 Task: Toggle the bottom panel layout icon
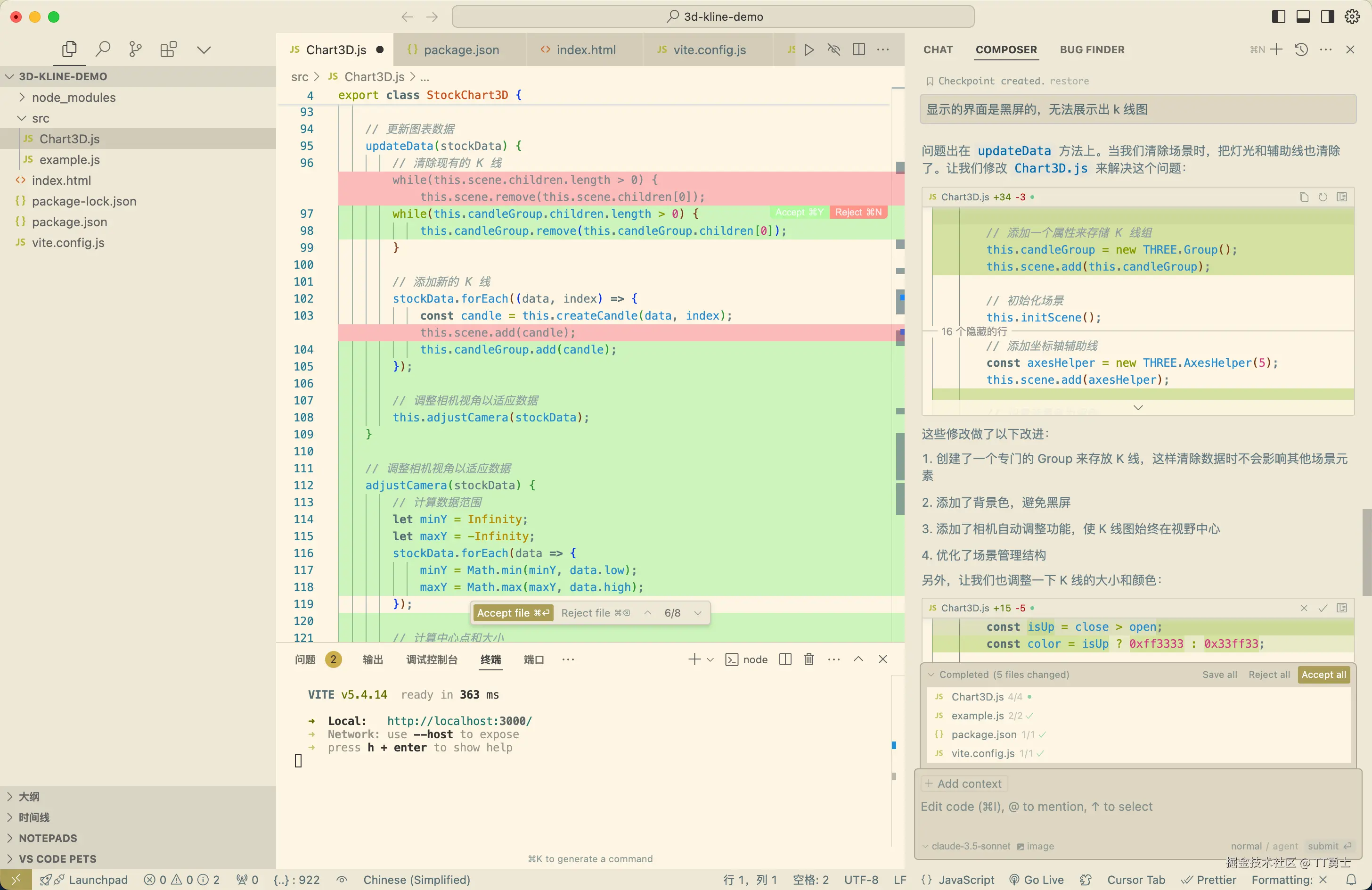pos(1303,16)
